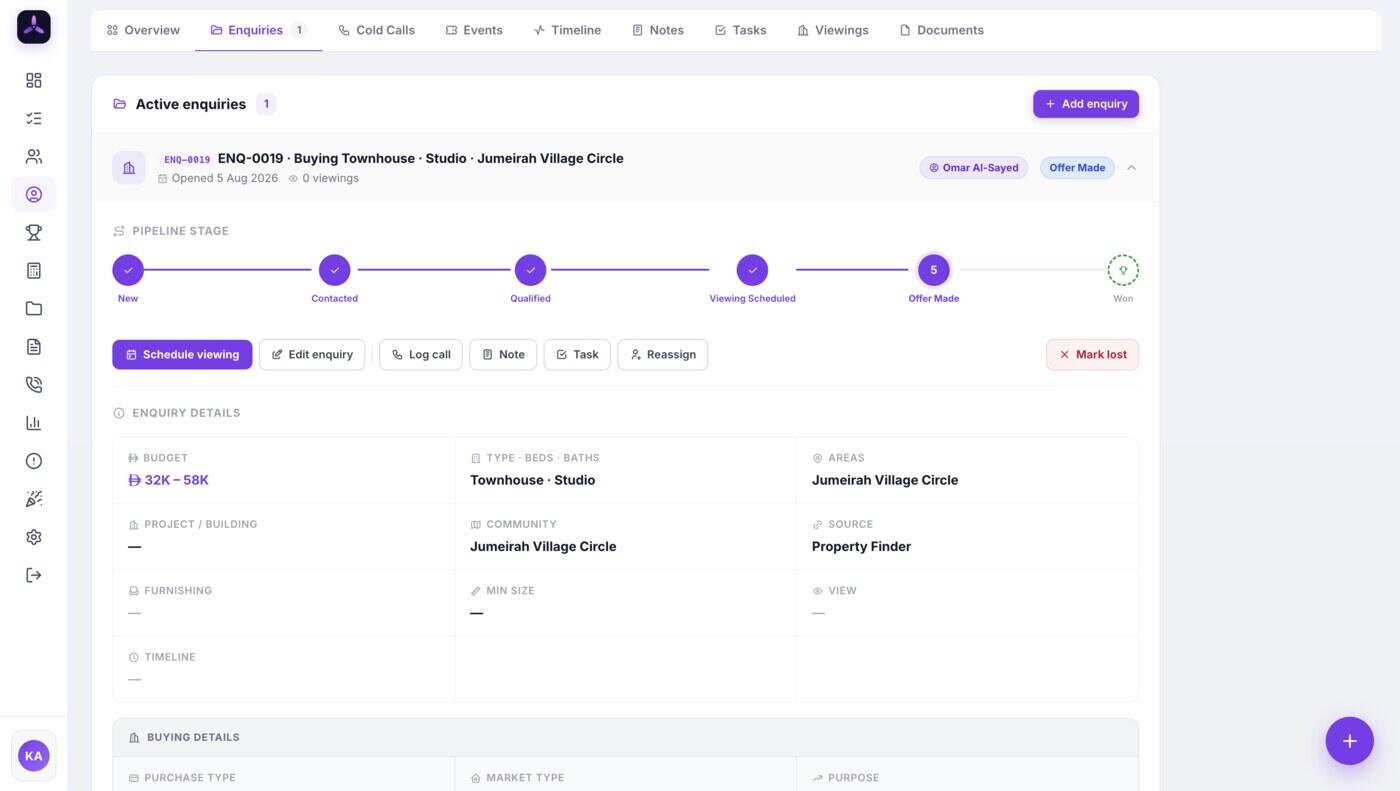The image size is (1400, 791).
Task: Open the bar chart reports sidebar icon
Action: point(34,422)
